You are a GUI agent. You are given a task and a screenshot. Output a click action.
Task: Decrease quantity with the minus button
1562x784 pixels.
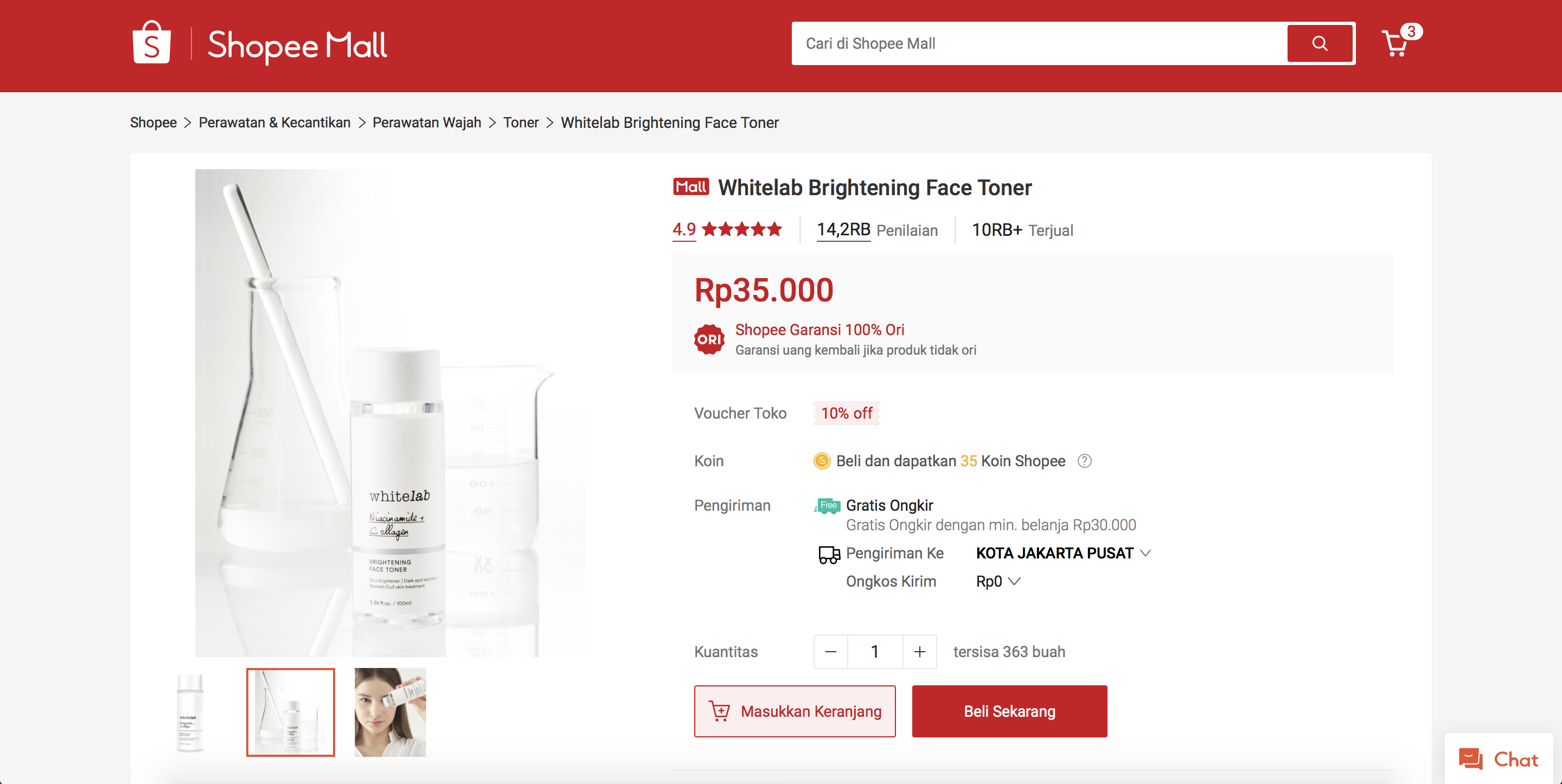[831, 652]
